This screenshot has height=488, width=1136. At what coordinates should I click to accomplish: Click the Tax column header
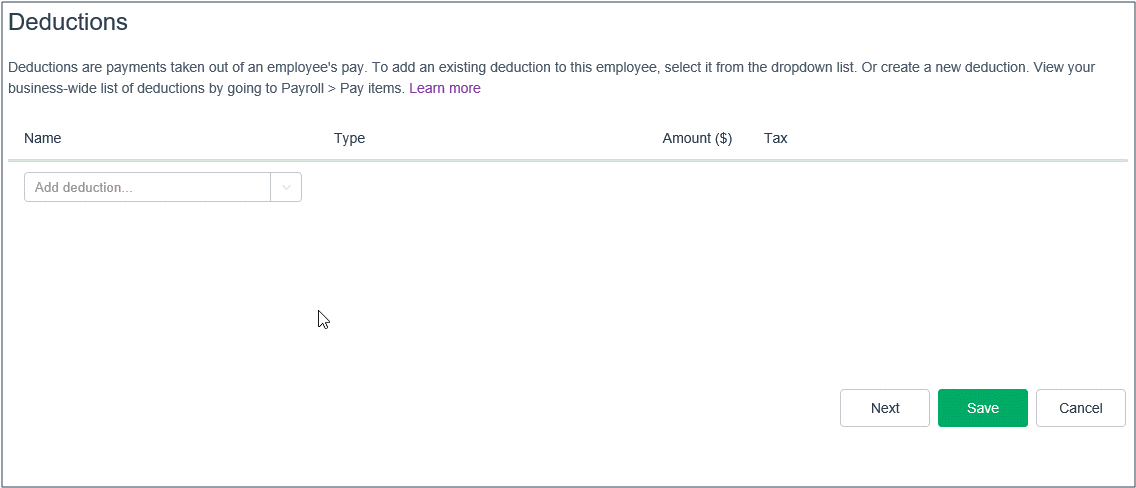coord(775,138)
